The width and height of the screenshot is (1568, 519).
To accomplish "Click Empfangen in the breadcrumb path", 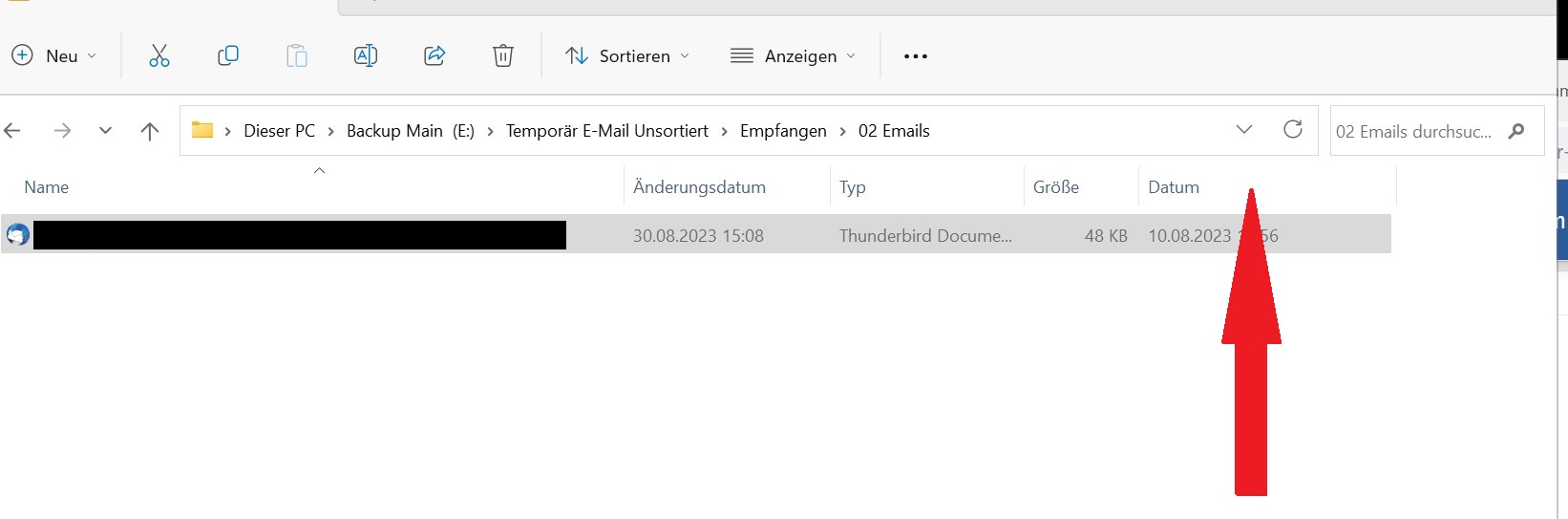I will coord(783,131).
